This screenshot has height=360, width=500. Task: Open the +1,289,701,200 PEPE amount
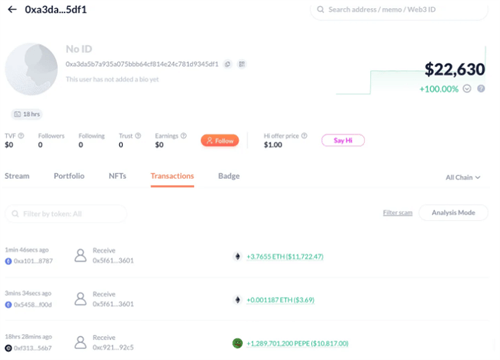pyautogui.click(x=297, y=343)
